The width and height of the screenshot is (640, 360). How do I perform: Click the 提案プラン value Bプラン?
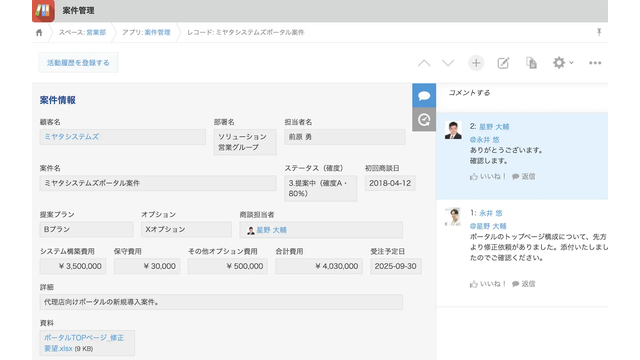point(87,229)
